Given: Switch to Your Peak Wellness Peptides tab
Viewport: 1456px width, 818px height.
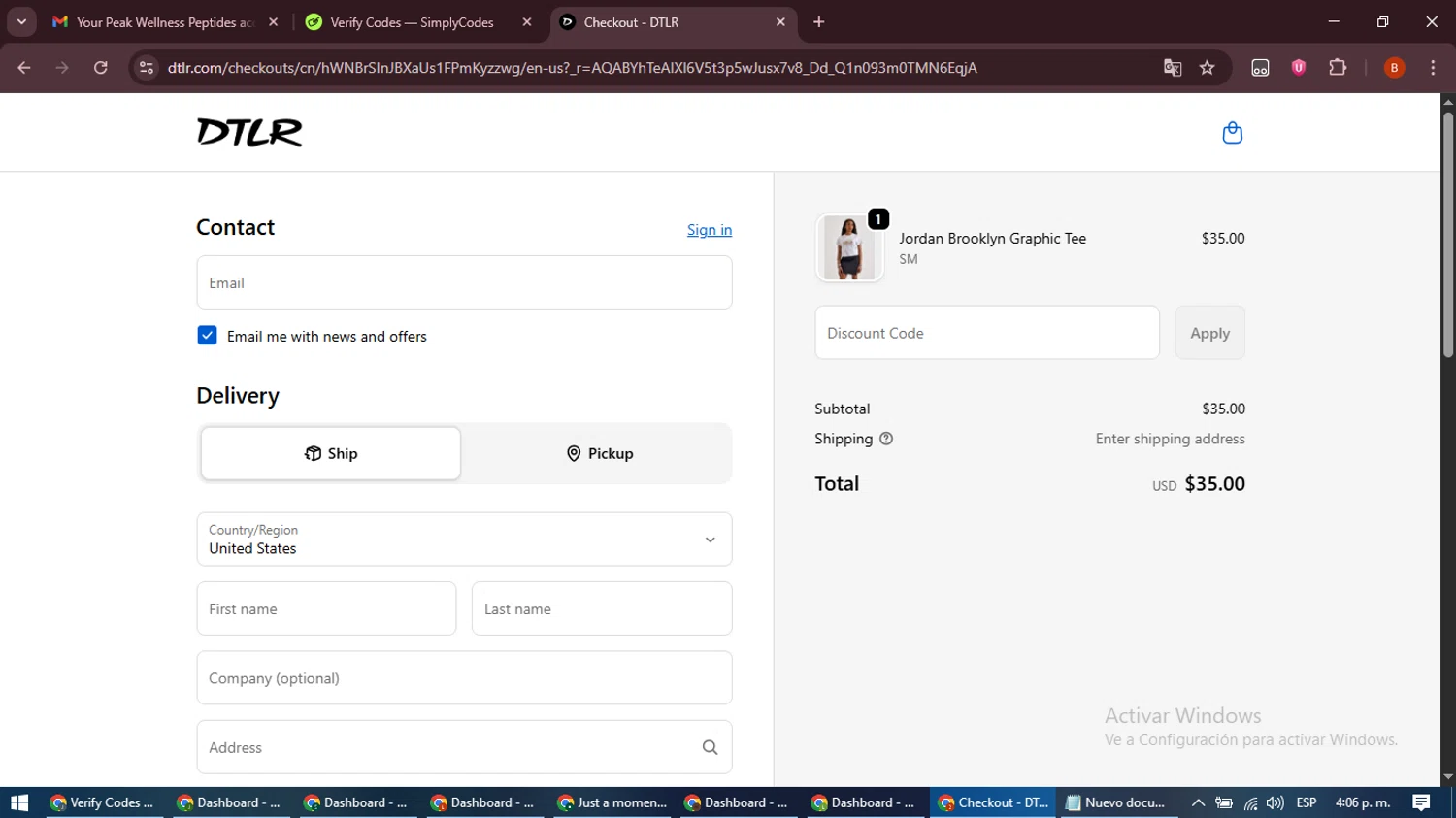Looking at the screenshot, I should [165, 22].
